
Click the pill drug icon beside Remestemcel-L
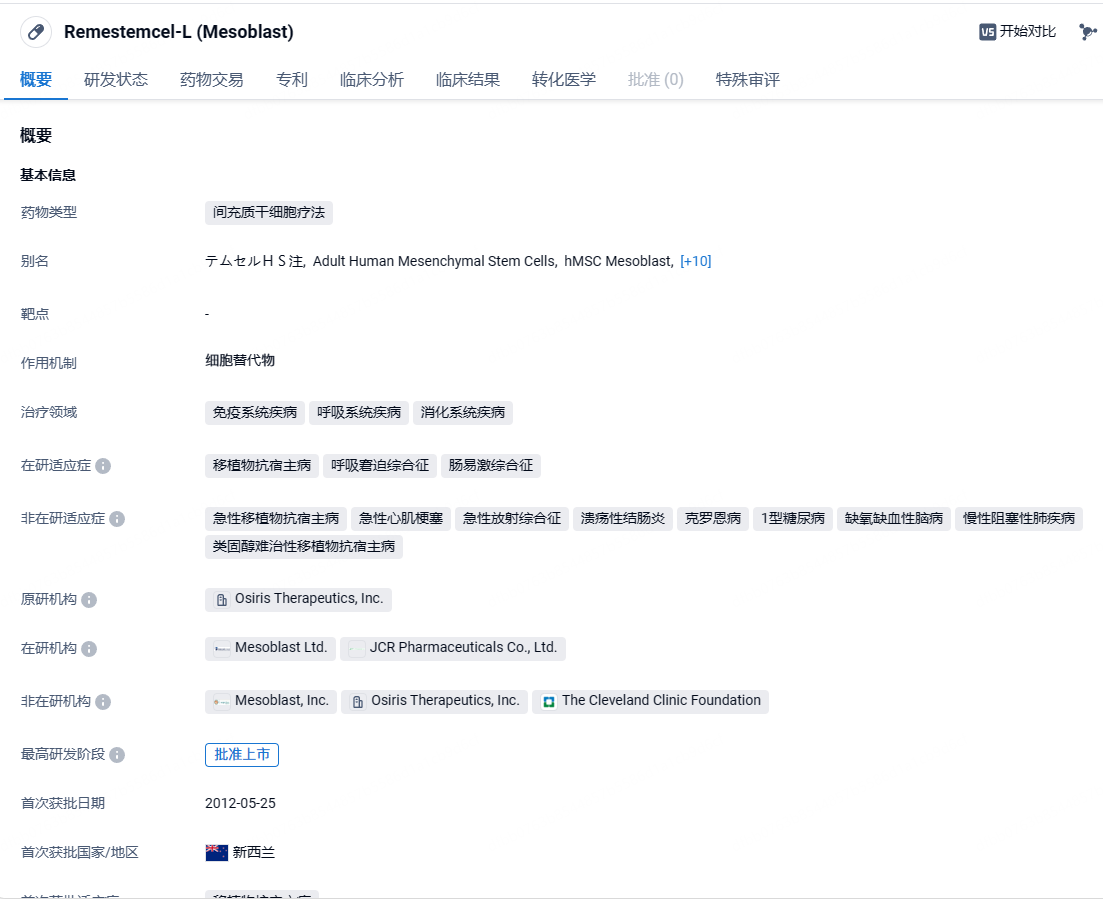click(36, 32)
